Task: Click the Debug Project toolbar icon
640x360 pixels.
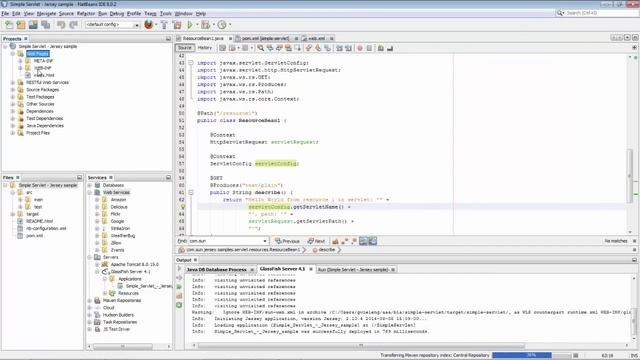Action: coord(205,25)
